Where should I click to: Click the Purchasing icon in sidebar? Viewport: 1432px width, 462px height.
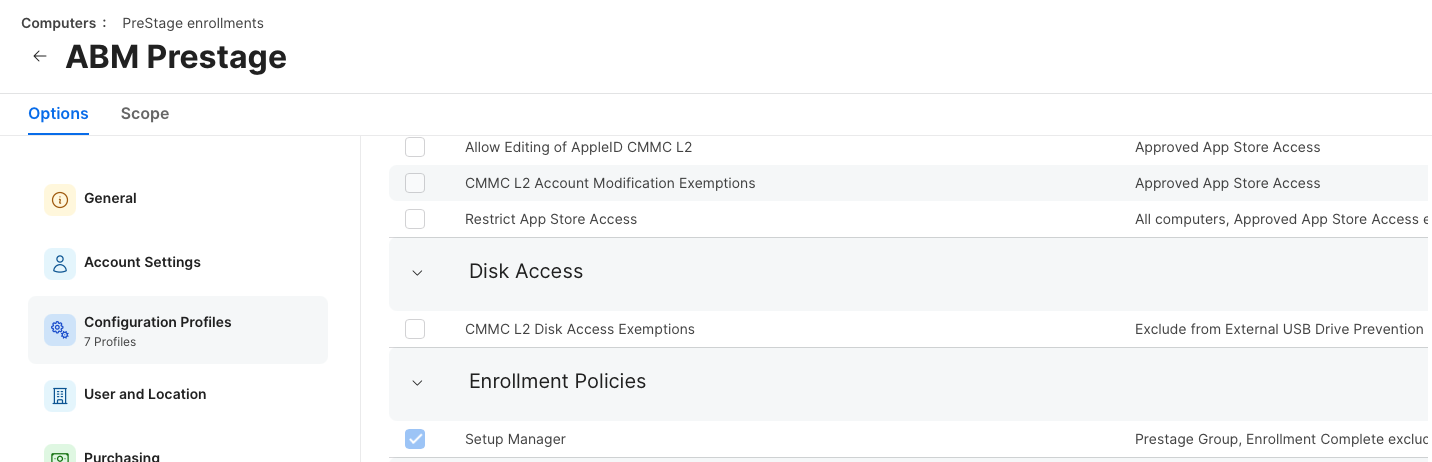tap(60, 455)
